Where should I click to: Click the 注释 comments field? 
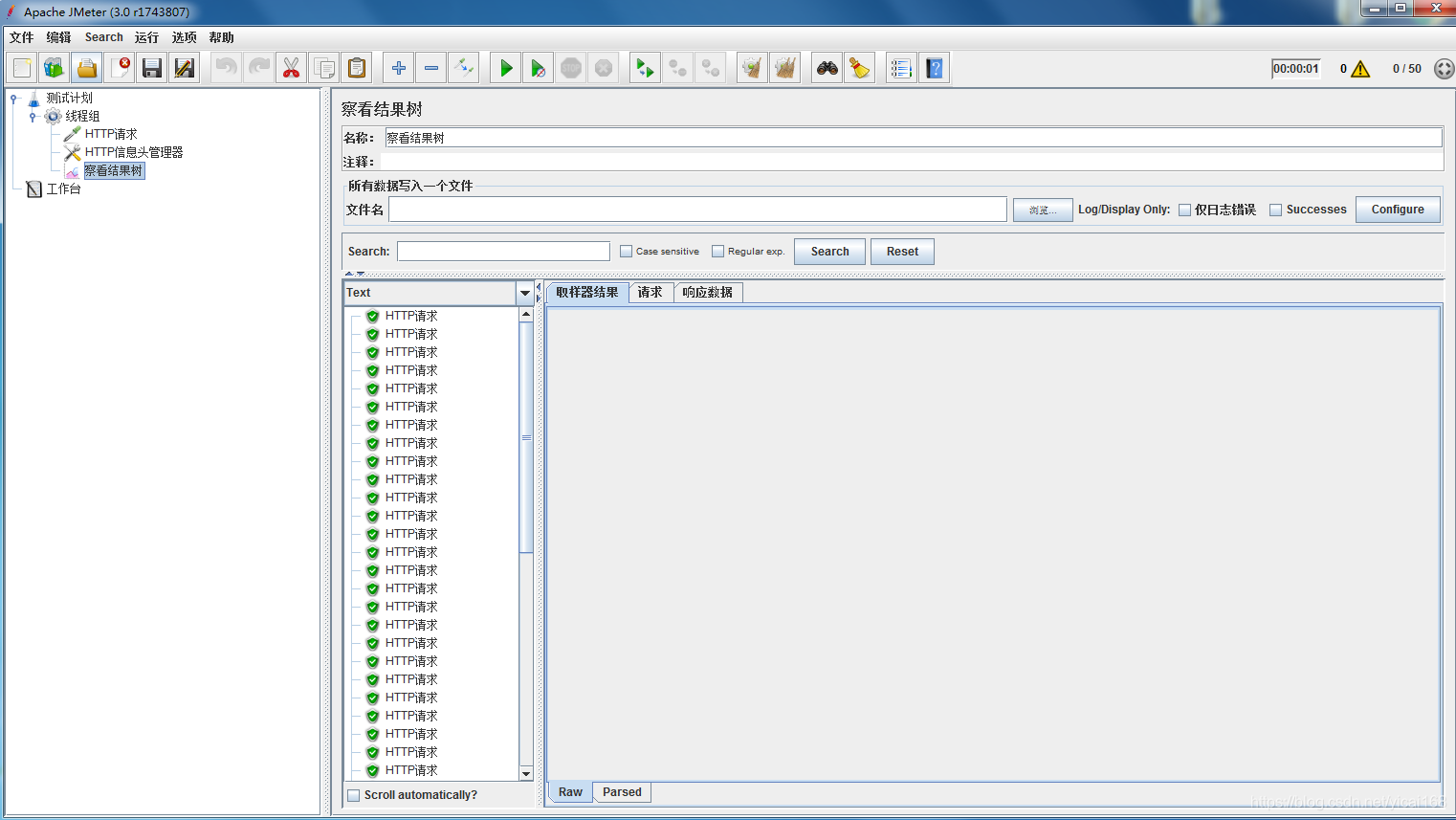[x=911, y=162]
